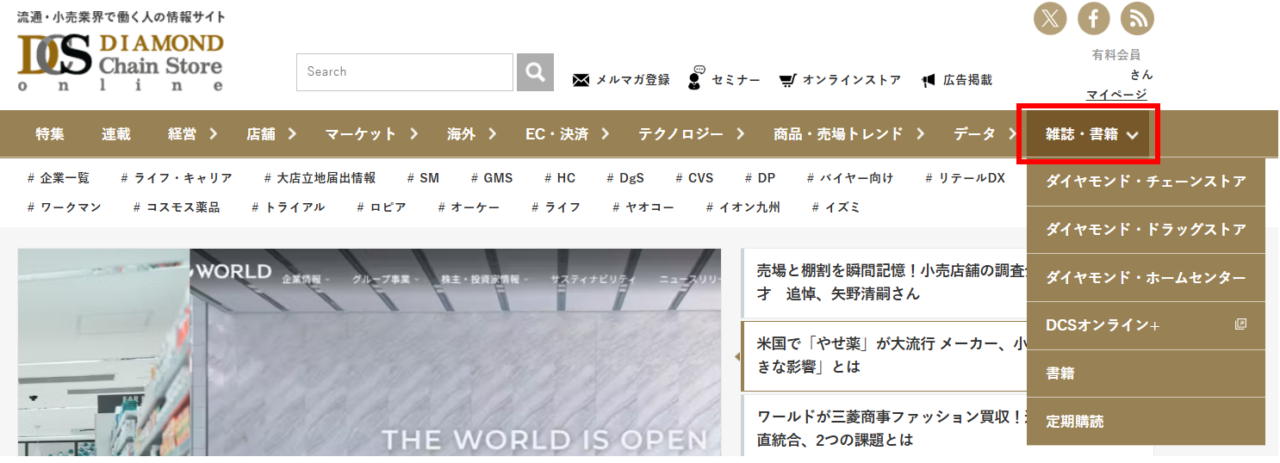Open the THE WORLD IS OPEN banner image
This screenshot has width=1280, height=463.
pos(369,355)
